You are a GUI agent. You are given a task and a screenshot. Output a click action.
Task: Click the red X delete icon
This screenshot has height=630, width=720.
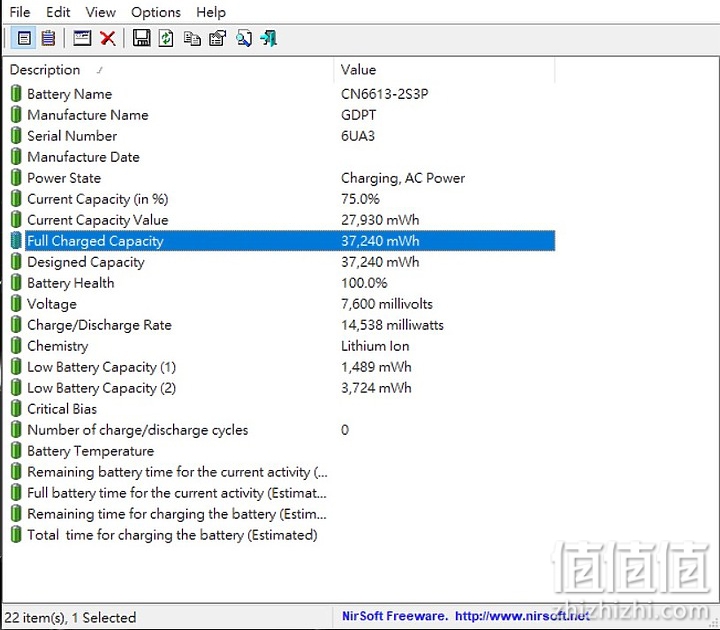click(x=108, y=38)
